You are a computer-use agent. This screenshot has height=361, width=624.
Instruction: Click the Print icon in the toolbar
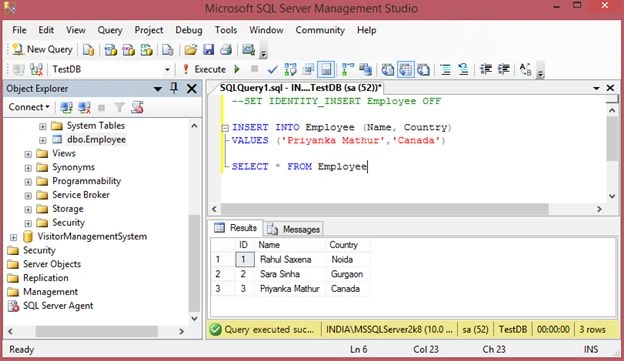226,50
